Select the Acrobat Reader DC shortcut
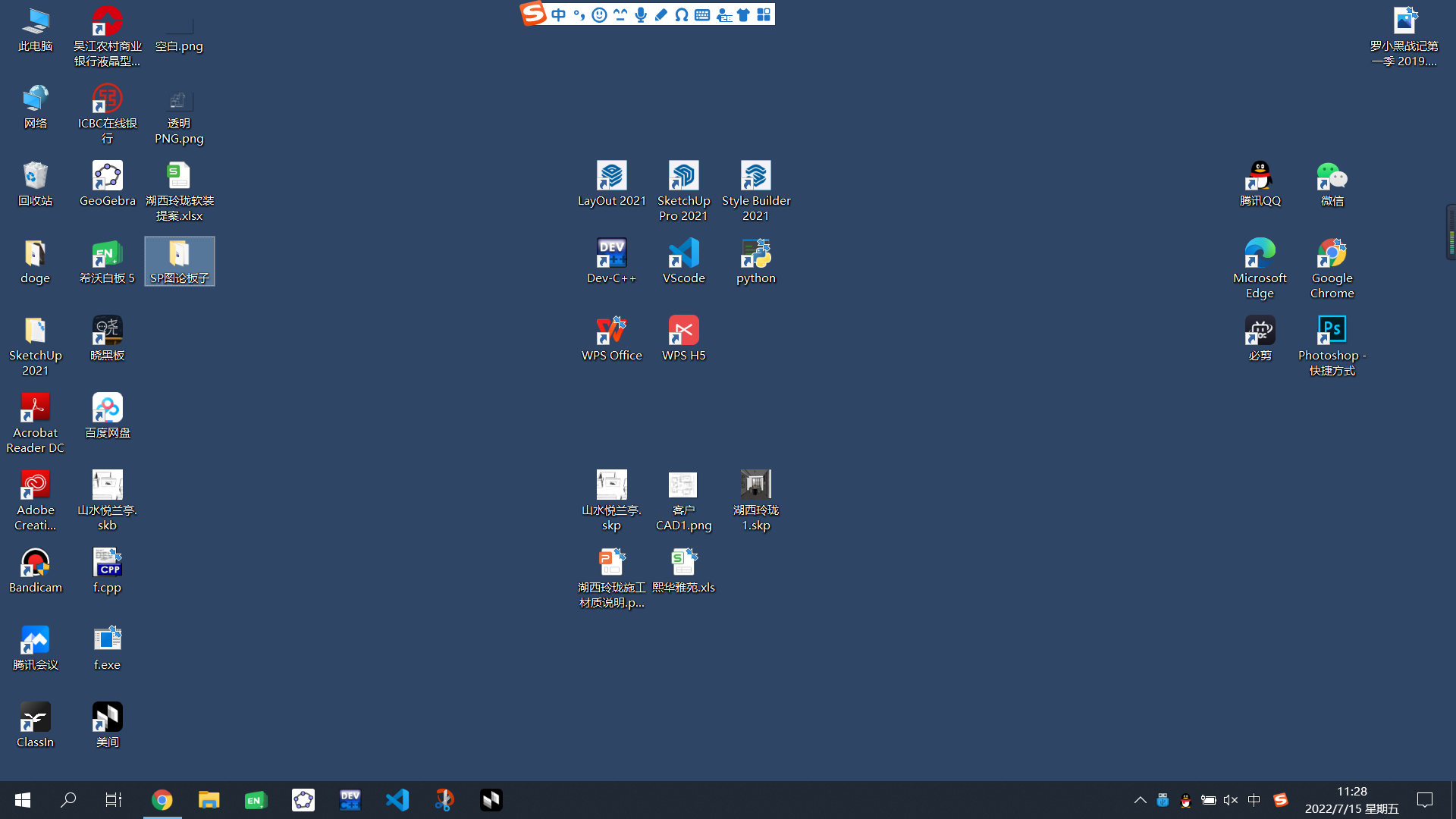Image resolution: width=1456 pixels, height=819 pixels. pyautogui.click(x=35, y=425)
